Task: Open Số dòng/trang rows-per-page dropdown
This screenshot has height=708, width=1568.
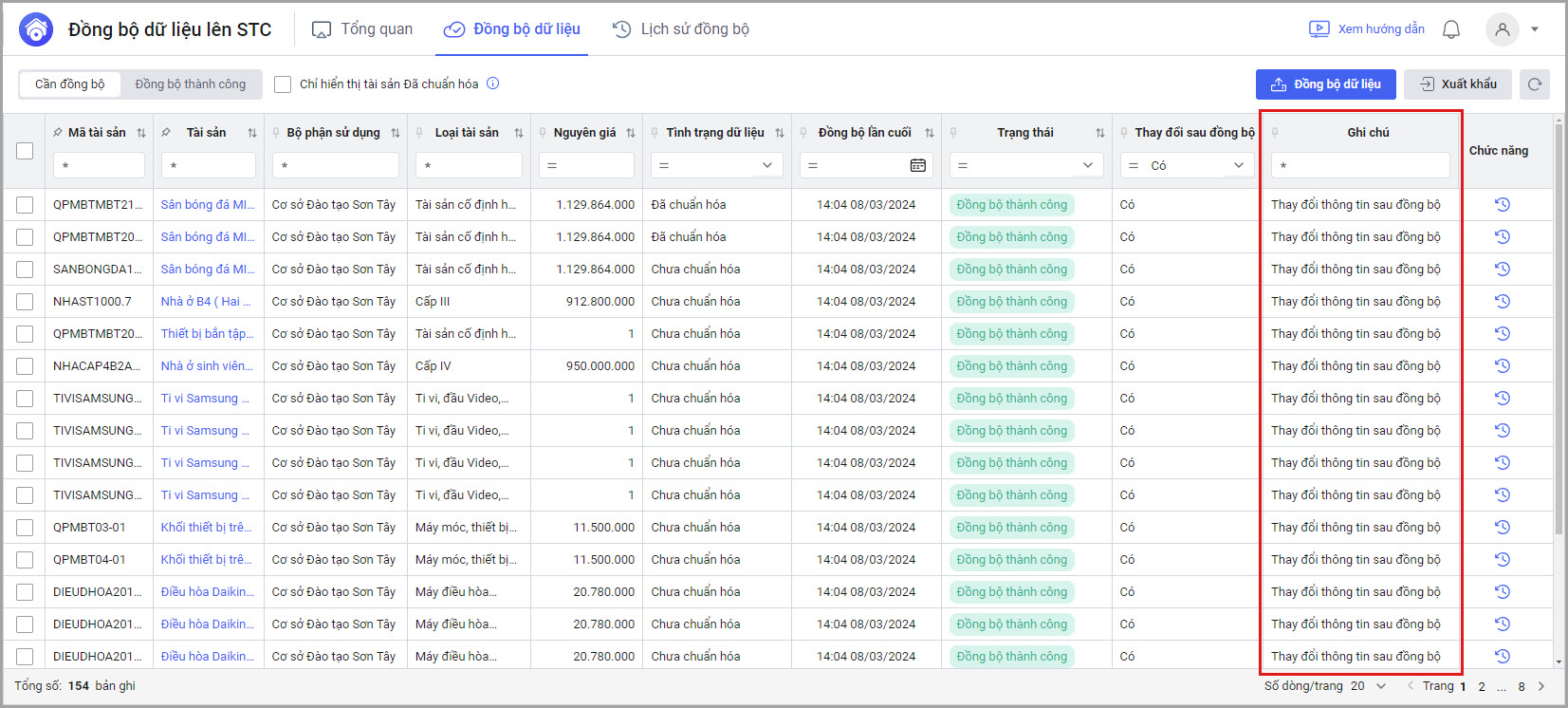Action: pos(1368,686)
